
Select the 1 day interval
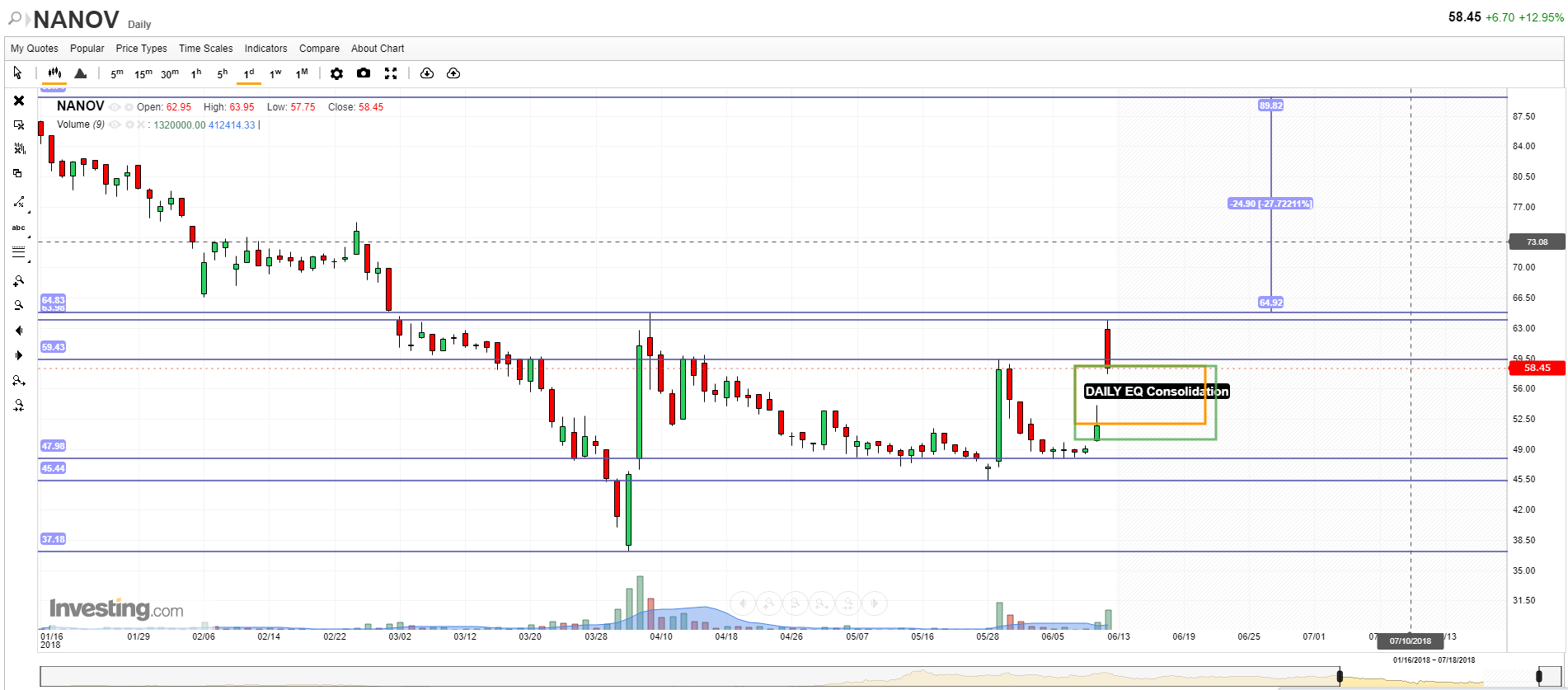pyautogui.click(x=249, y=73)
